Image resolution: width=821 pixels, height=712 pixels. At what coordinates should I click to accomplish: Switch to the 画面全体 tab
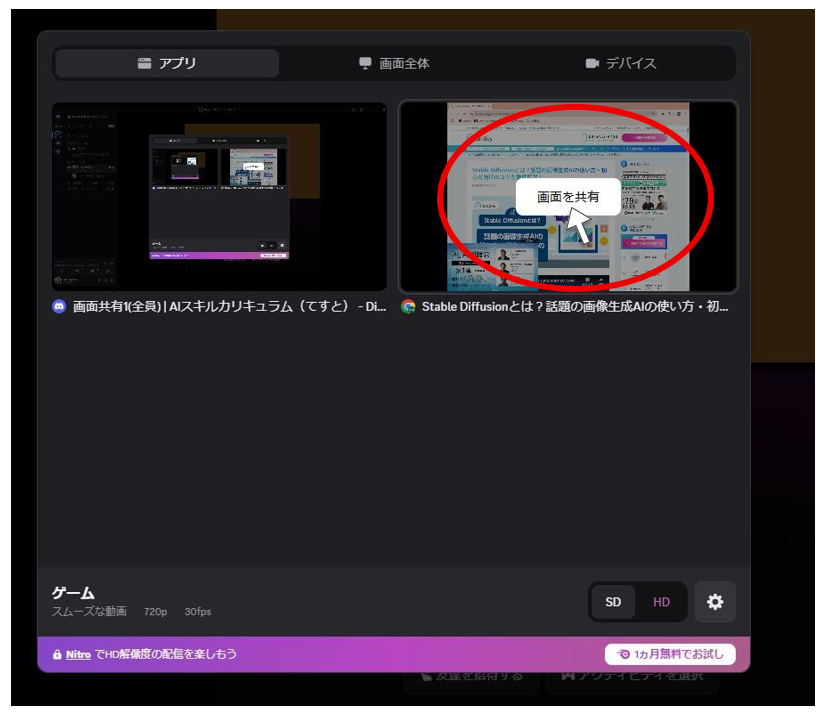pos(395,63)
